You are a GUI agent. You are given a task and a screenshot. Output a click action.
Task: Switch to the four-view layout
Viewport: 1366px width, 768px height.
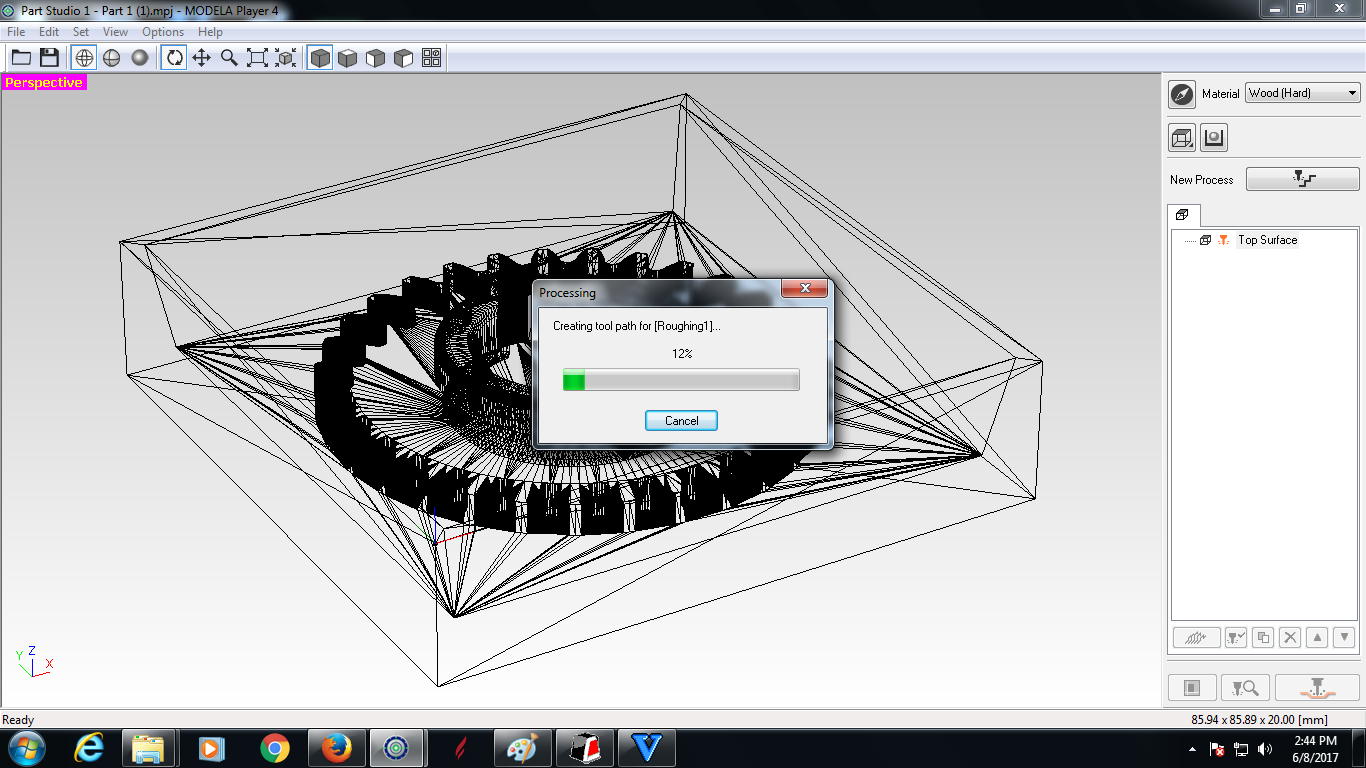(432, 58)
